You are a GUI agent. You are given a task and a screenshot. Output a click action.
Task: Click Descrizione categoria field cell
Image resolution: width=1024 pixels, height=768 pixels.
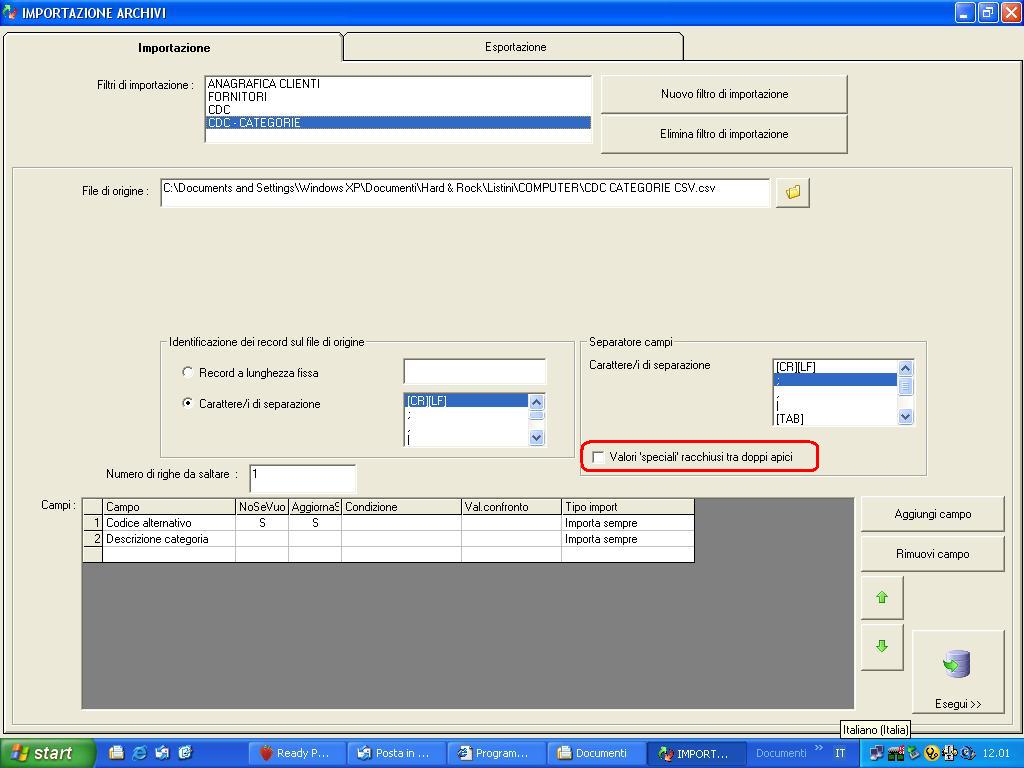point(169,539)
